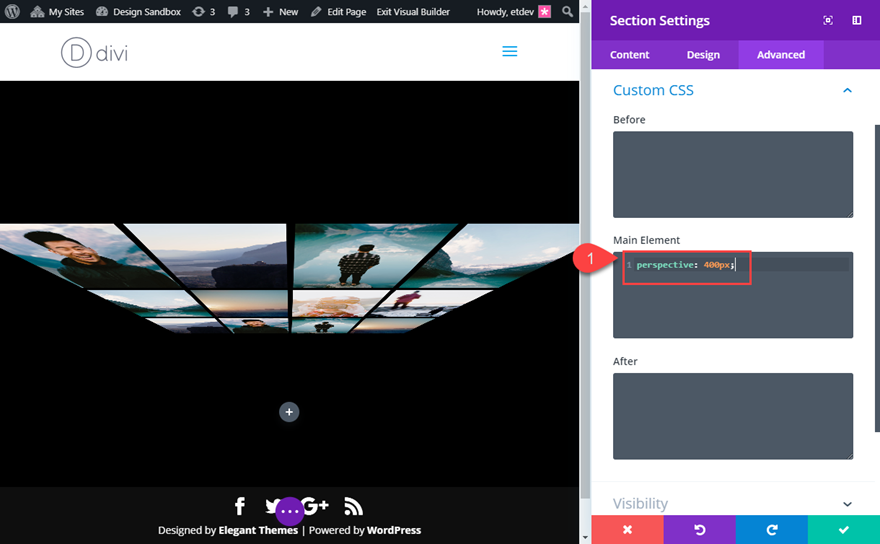The image size is (880, 544).
Task: Open the hamburger navigation menu
Action: pyautogui.click(x=510, y=52)
